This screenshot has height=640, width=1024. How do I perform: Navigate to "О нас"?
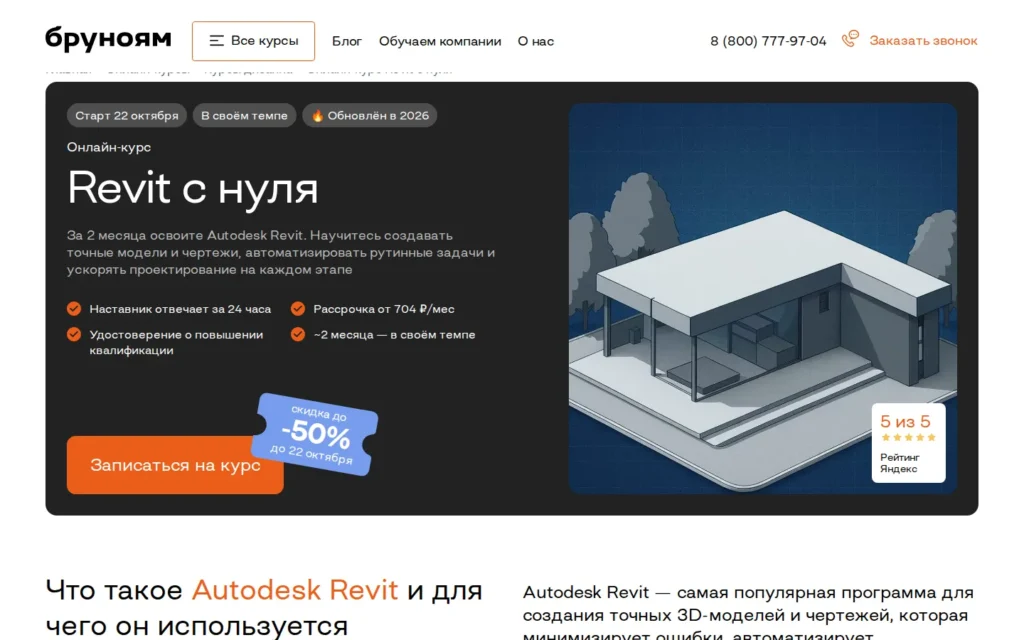click(x=536, y=41)
